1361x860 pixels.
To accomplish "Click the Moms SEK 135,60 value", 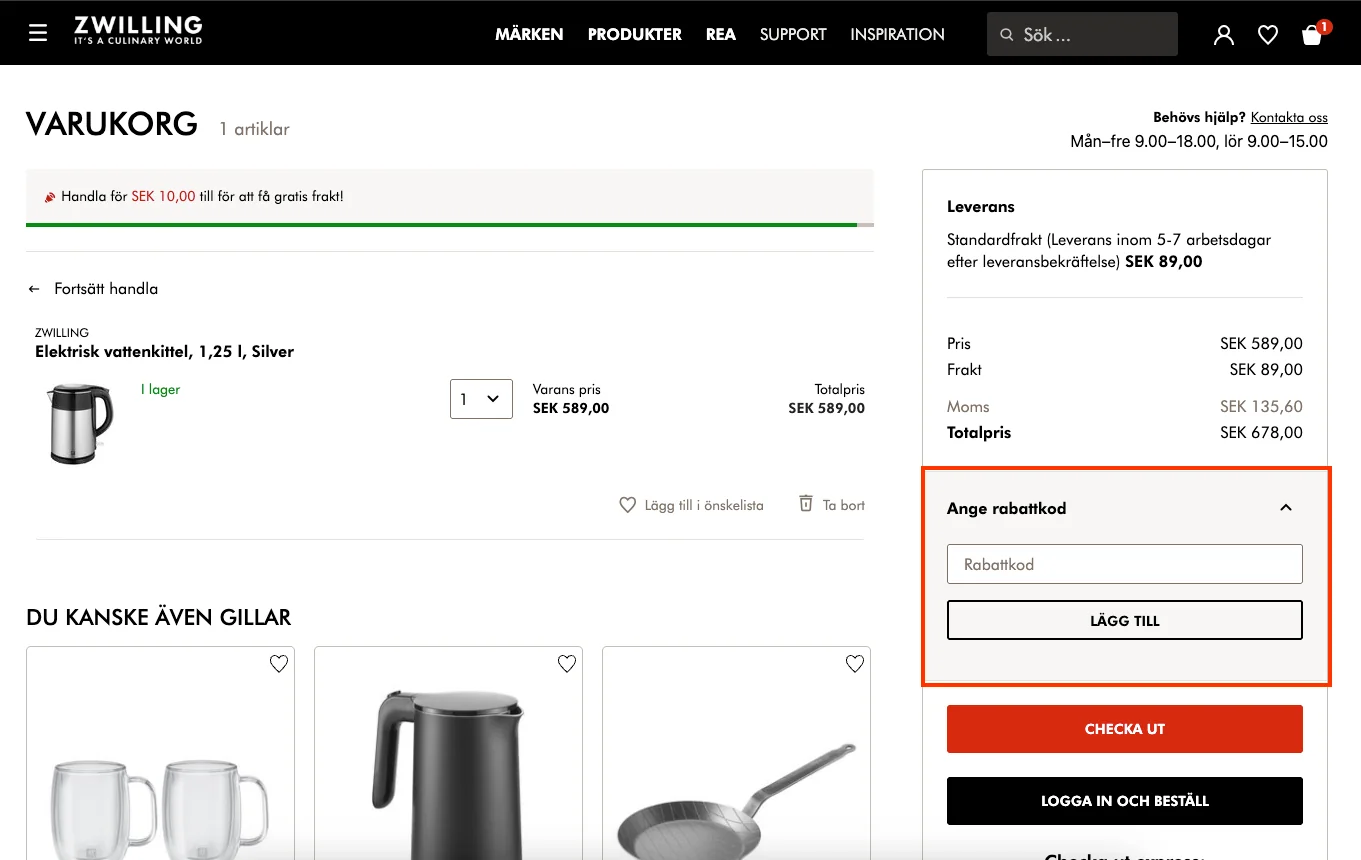I will click(1261, 407).
